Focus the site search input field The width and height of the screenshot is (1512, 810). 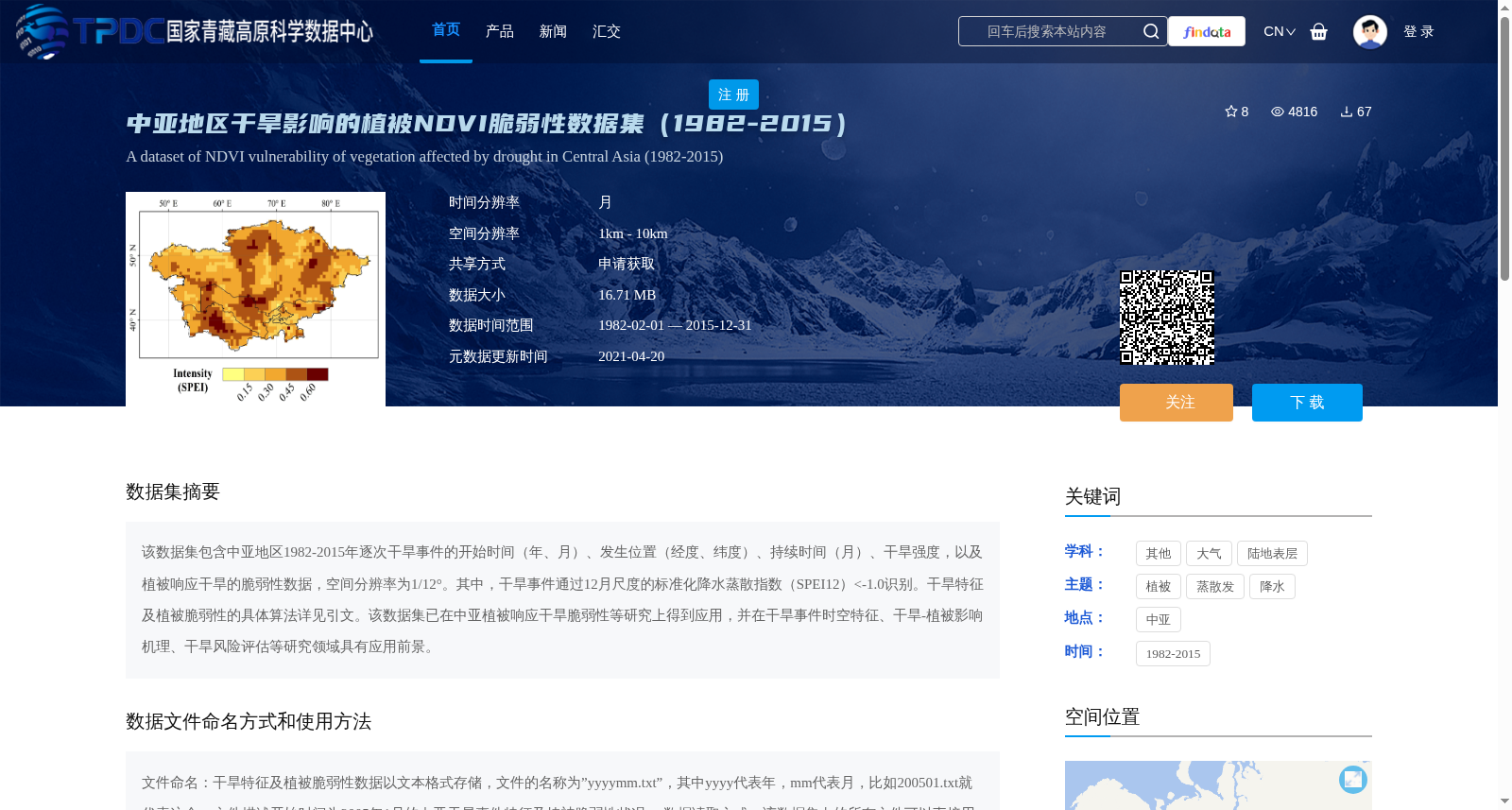pyautogui.click(x=1047, y=31)
